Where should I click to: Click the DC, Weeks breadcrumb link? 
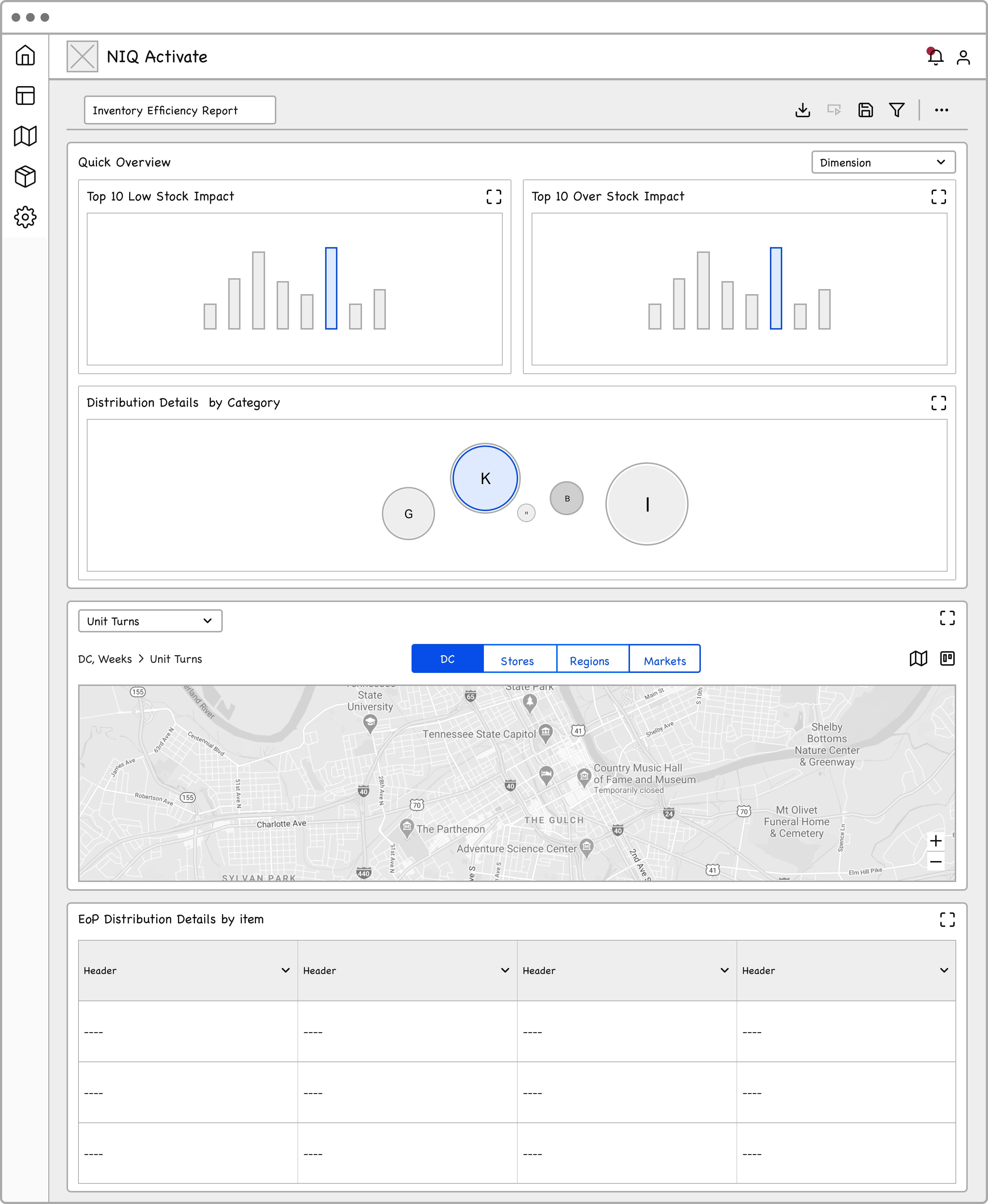coord(105,659)
